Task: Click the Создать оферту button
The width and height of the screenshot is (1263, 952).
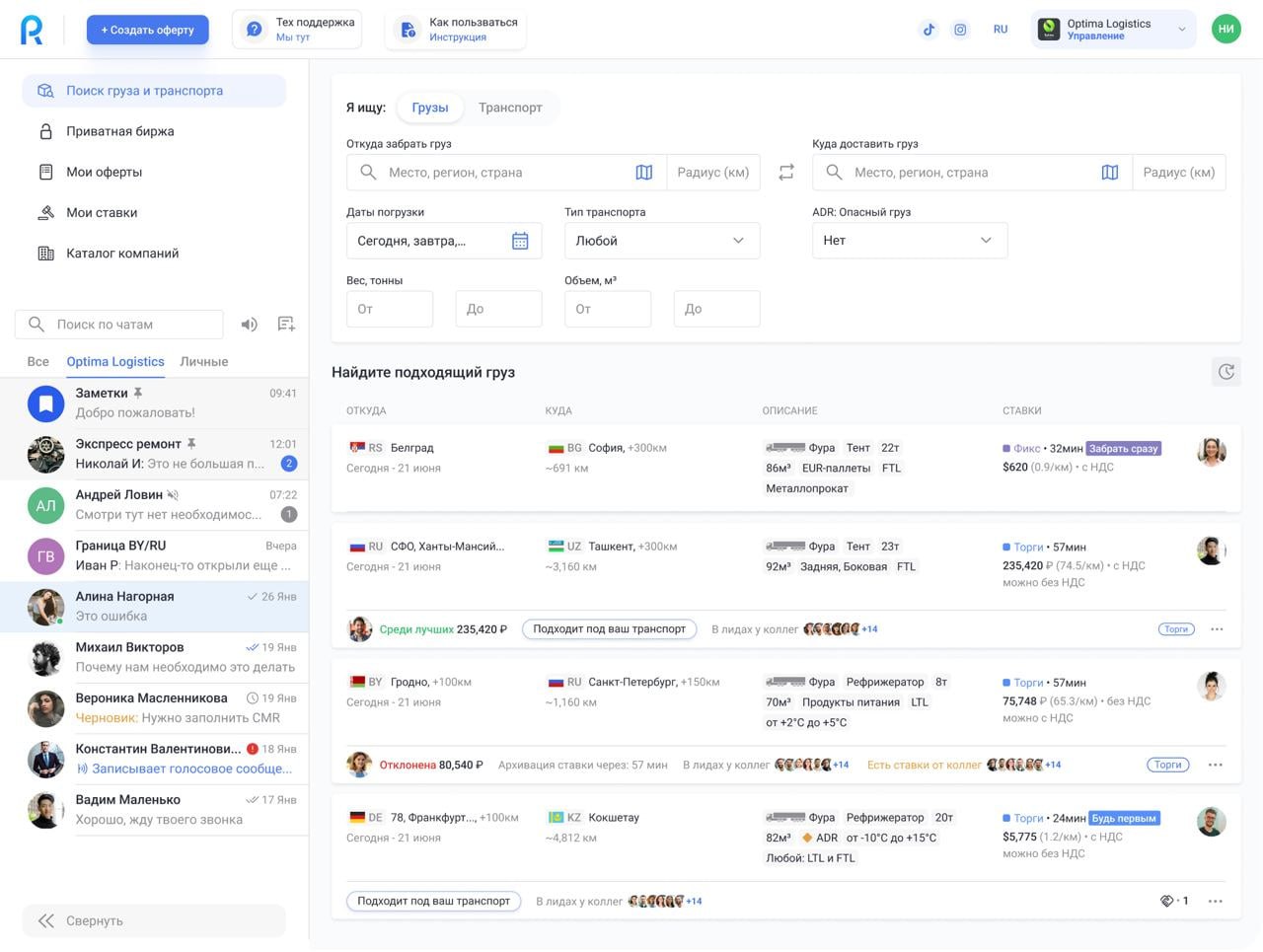Action: tap(148, 30)
